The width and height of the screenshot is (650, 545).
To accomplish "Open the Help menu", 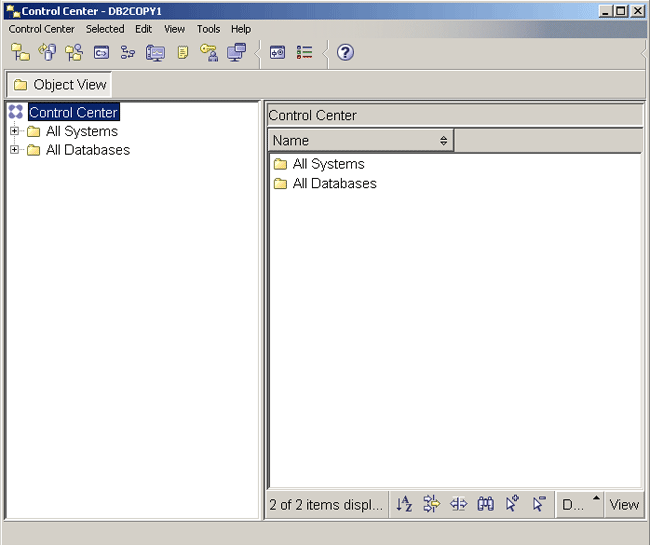I will pyautogui.click(x=241, y=29).
